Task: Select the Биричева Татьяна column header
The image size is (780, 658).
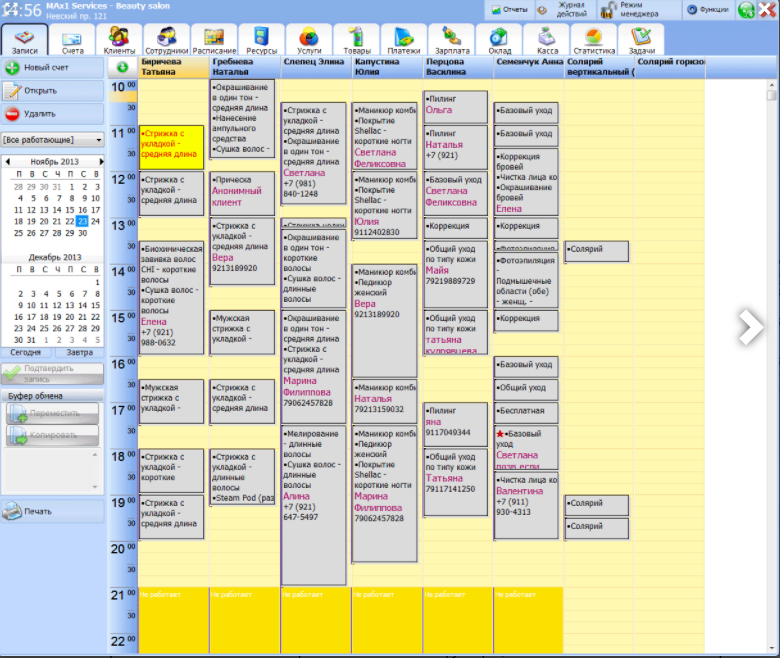Action: (173, 67)
